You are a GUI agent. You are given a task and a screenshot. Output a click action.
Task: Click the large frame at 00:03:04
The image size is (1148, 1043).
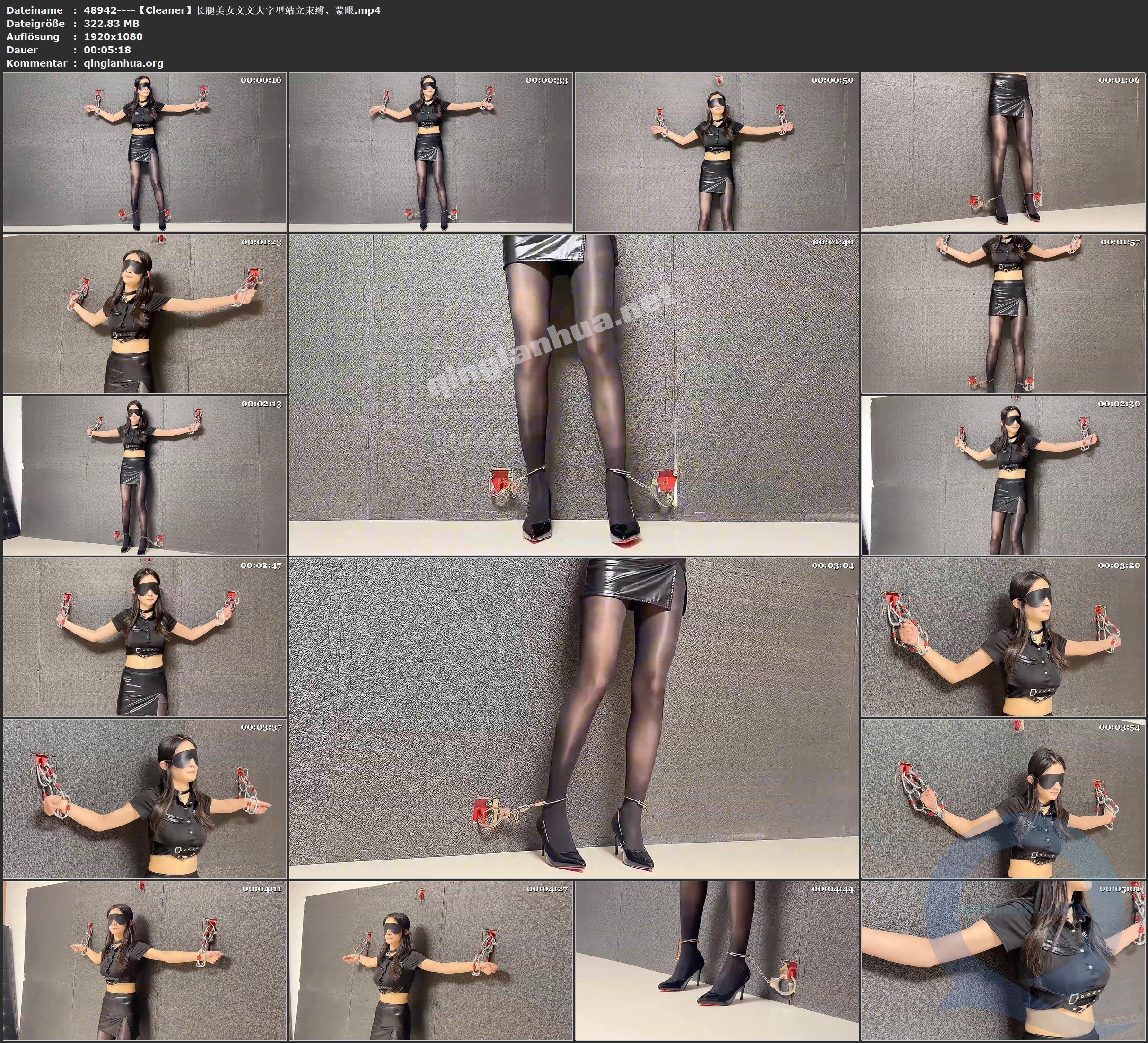click(x=573, y=718)
